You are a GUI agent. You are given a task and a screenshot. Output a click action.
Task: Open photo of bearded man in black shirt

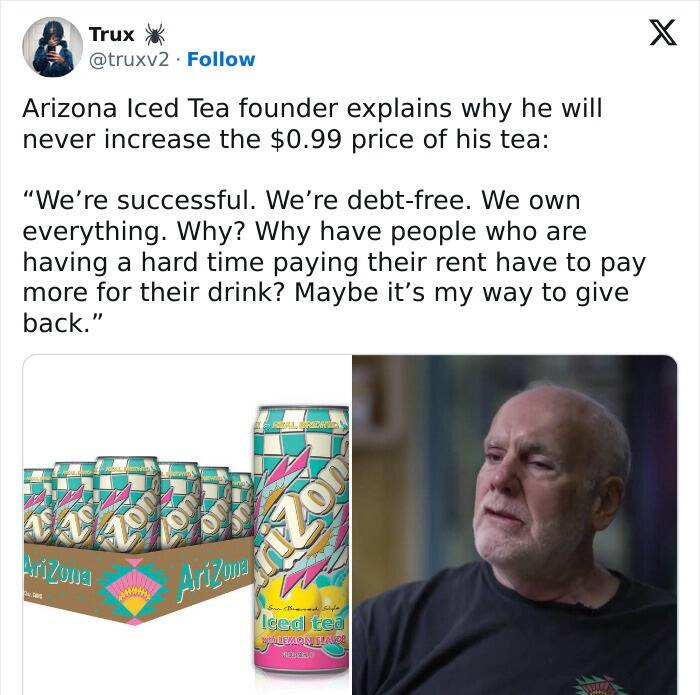pos(515,524)
